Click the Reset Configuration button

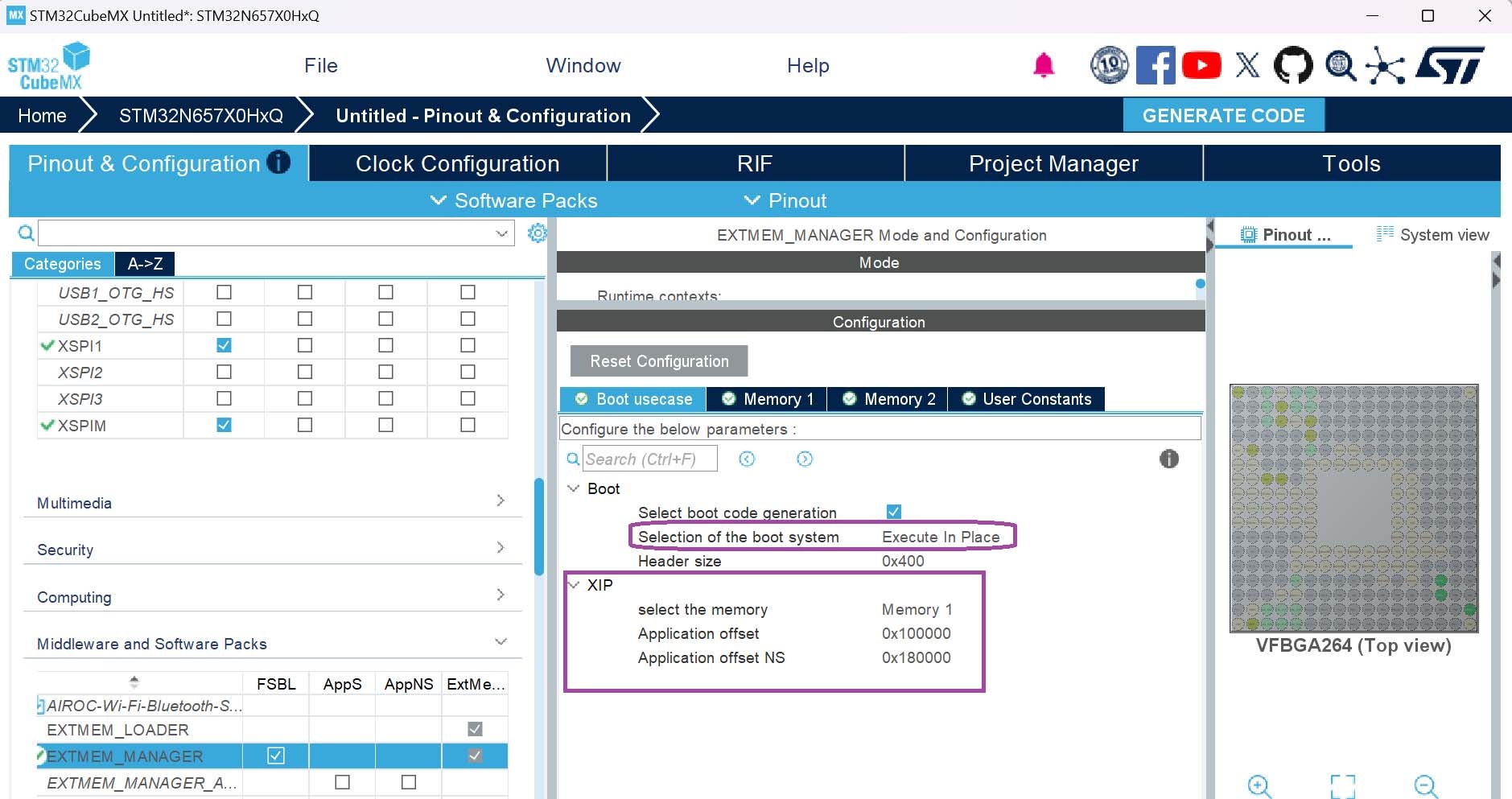[x=659, y=361]
